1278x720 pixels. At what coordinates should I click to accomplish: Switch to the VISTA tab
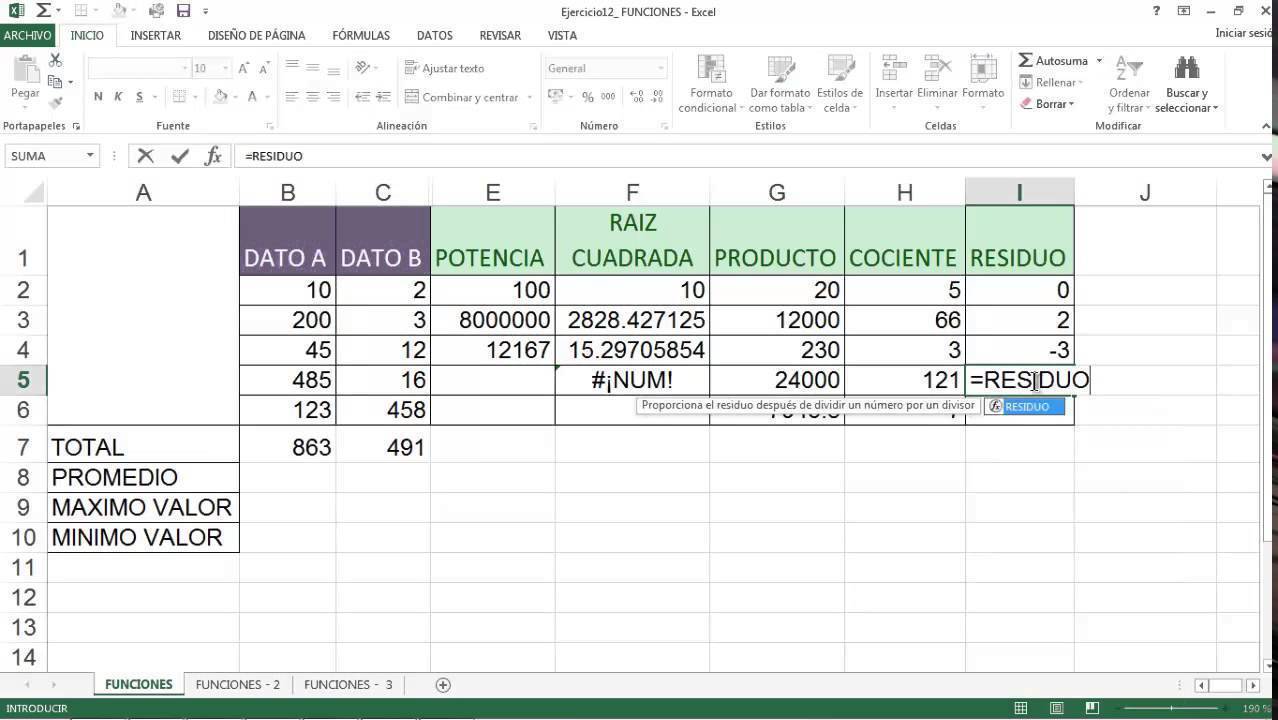tap(562, 35)
